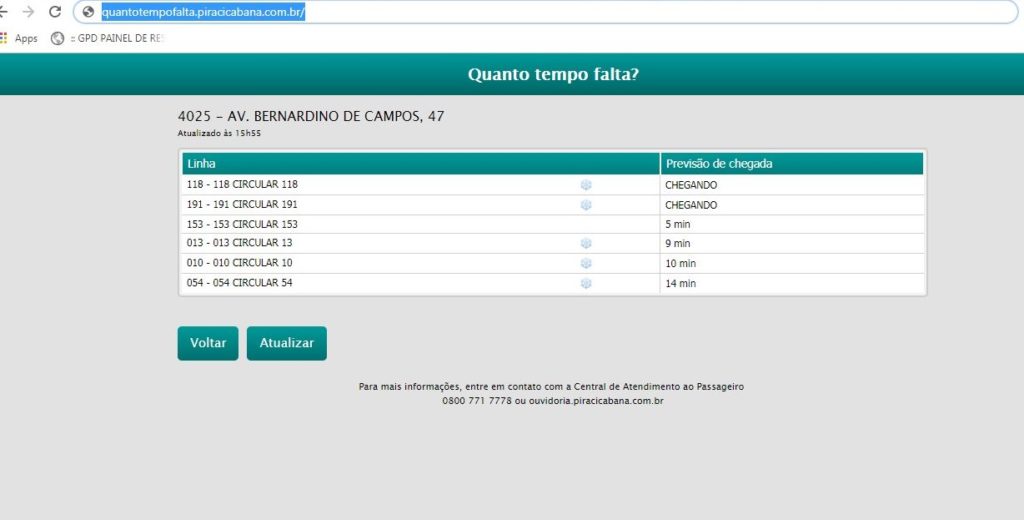Reload the page with the browser refresh icon
Screen dimensions: 1024x520
55,12
